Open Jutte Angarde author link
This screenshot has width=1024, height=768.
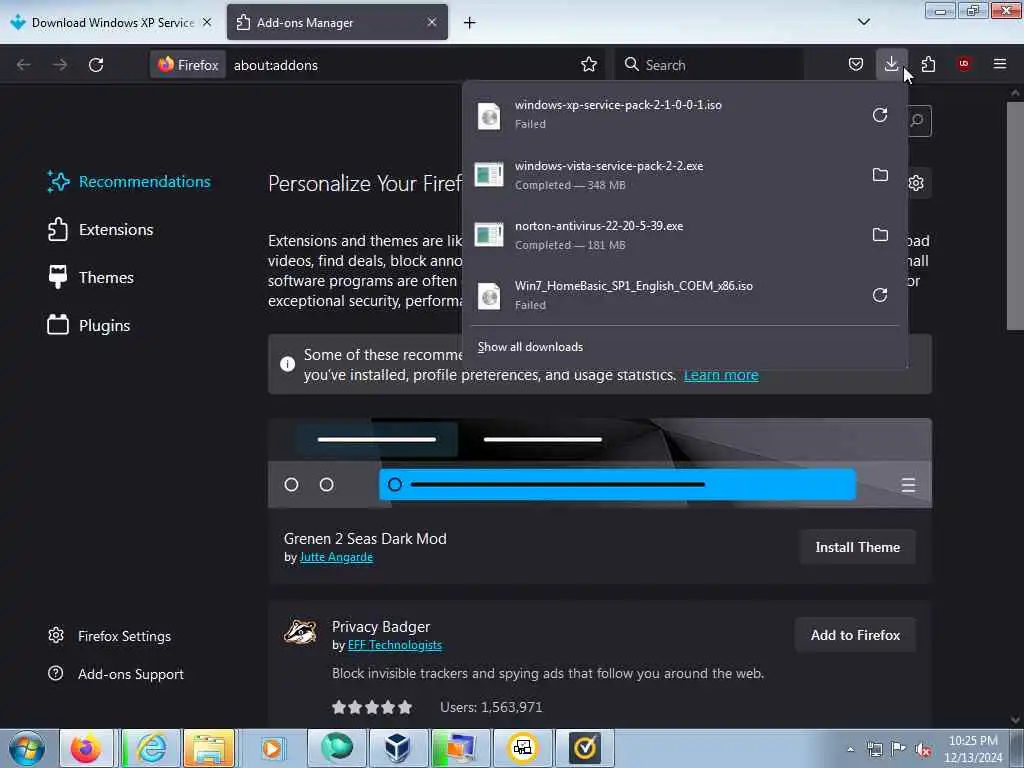click(x=336, y=557)
